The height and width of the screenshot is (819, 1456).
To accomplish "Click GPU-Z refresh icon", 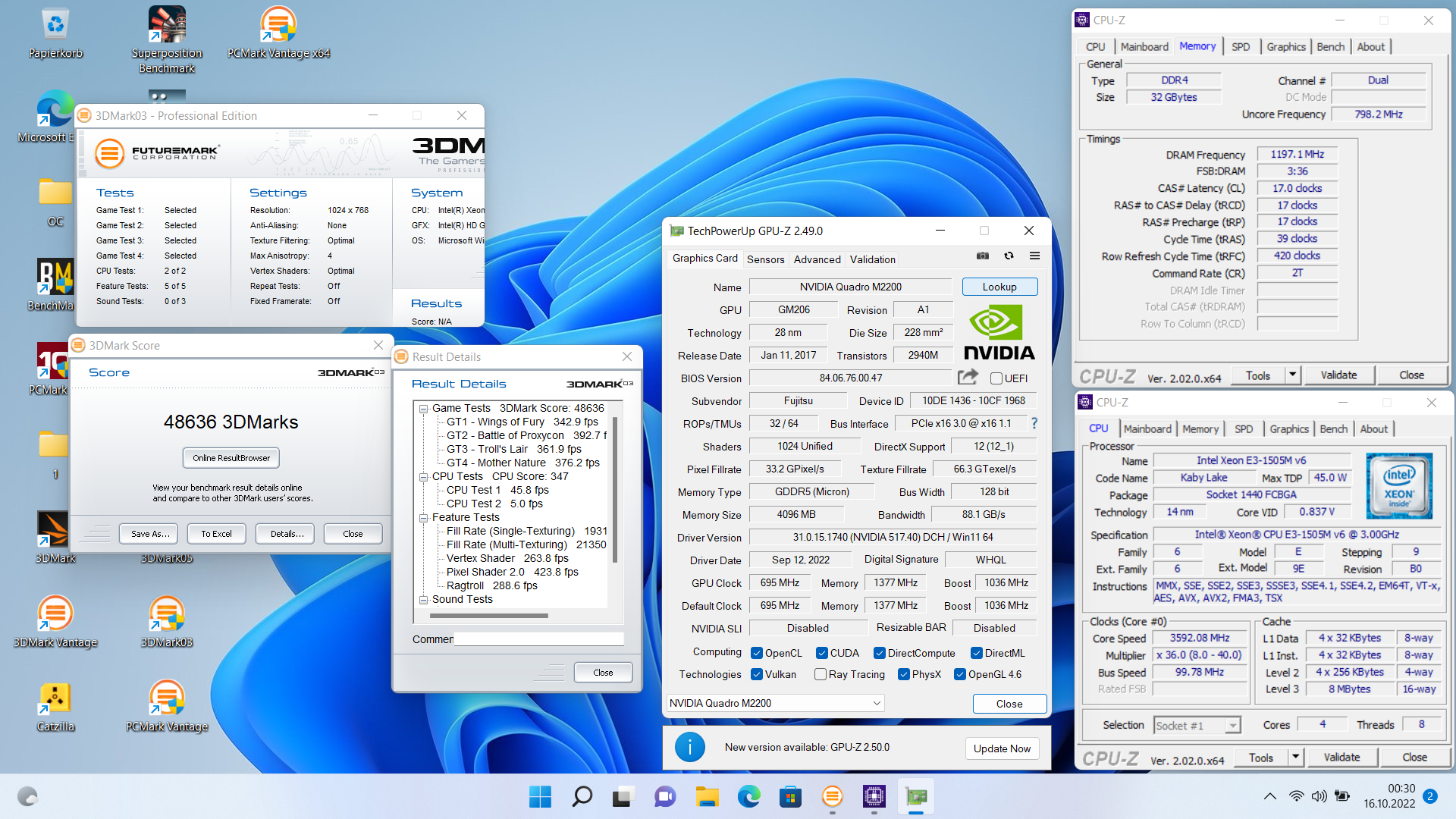I will 1009,256.
